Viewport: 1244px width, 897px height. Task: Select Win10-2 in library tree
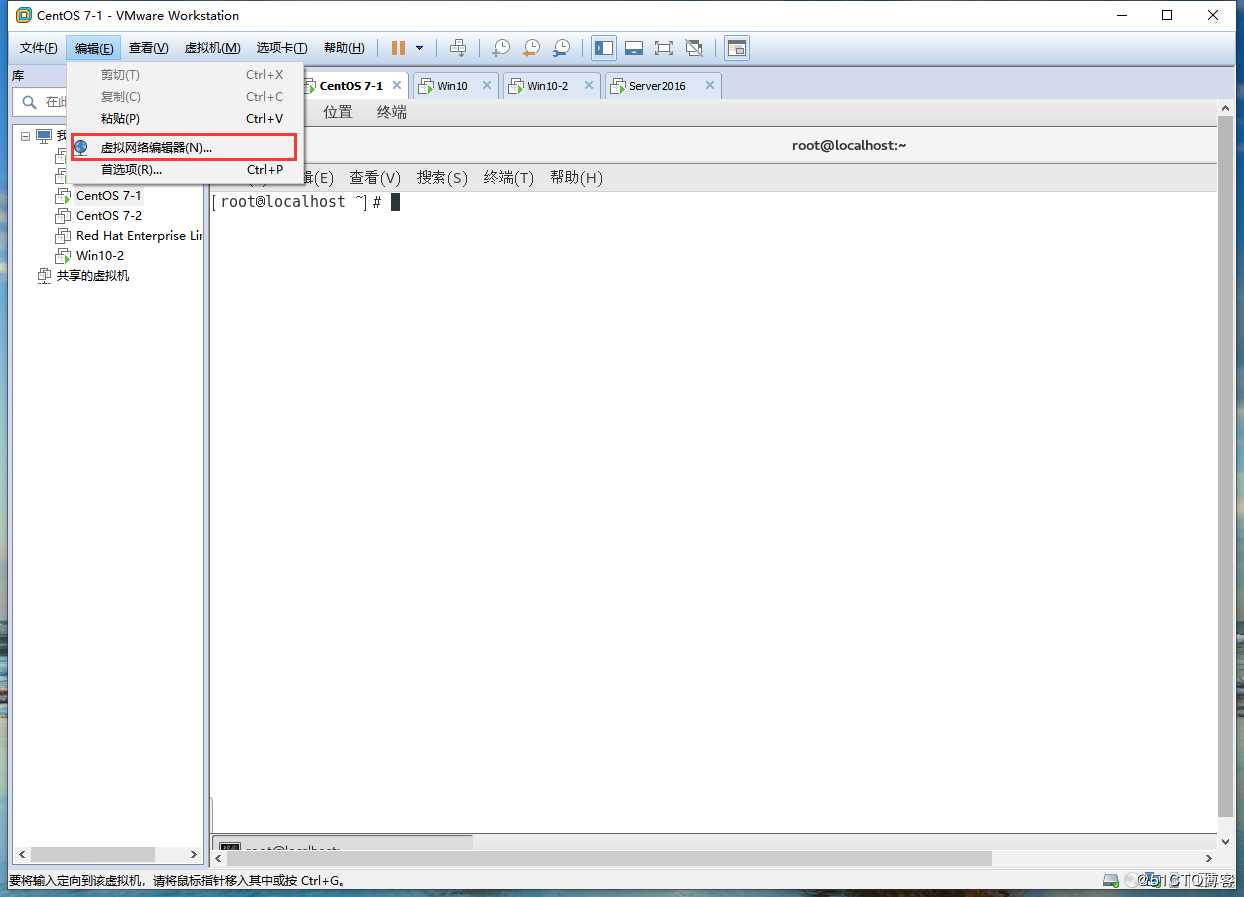[x=100, y=256]
